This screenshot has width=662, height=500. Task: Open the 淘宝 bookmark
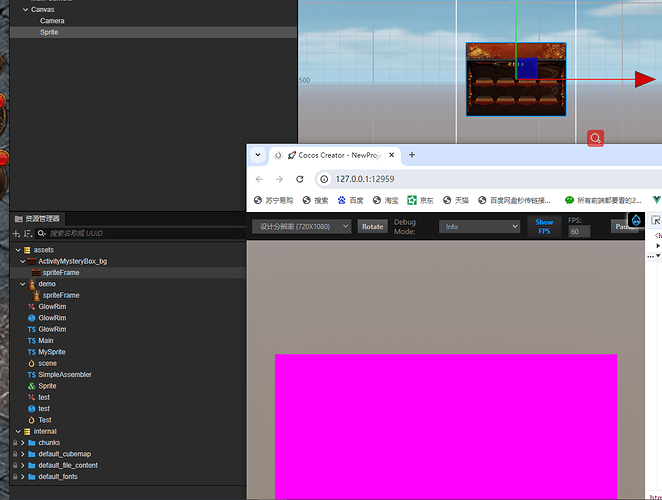click(385, 200)
